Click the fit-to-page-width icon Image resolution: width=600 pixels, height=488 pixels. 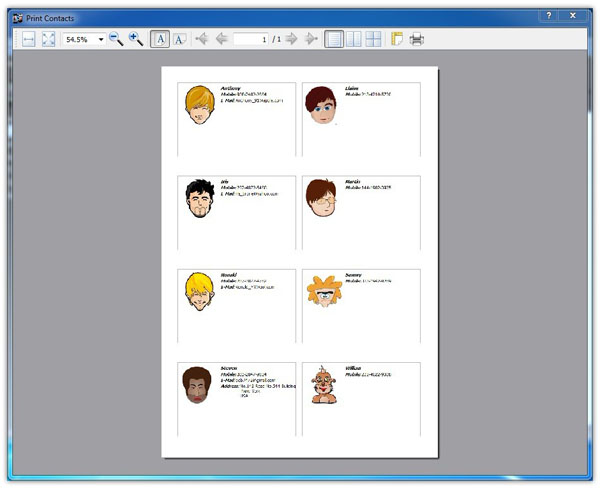[x=28, y=39]
